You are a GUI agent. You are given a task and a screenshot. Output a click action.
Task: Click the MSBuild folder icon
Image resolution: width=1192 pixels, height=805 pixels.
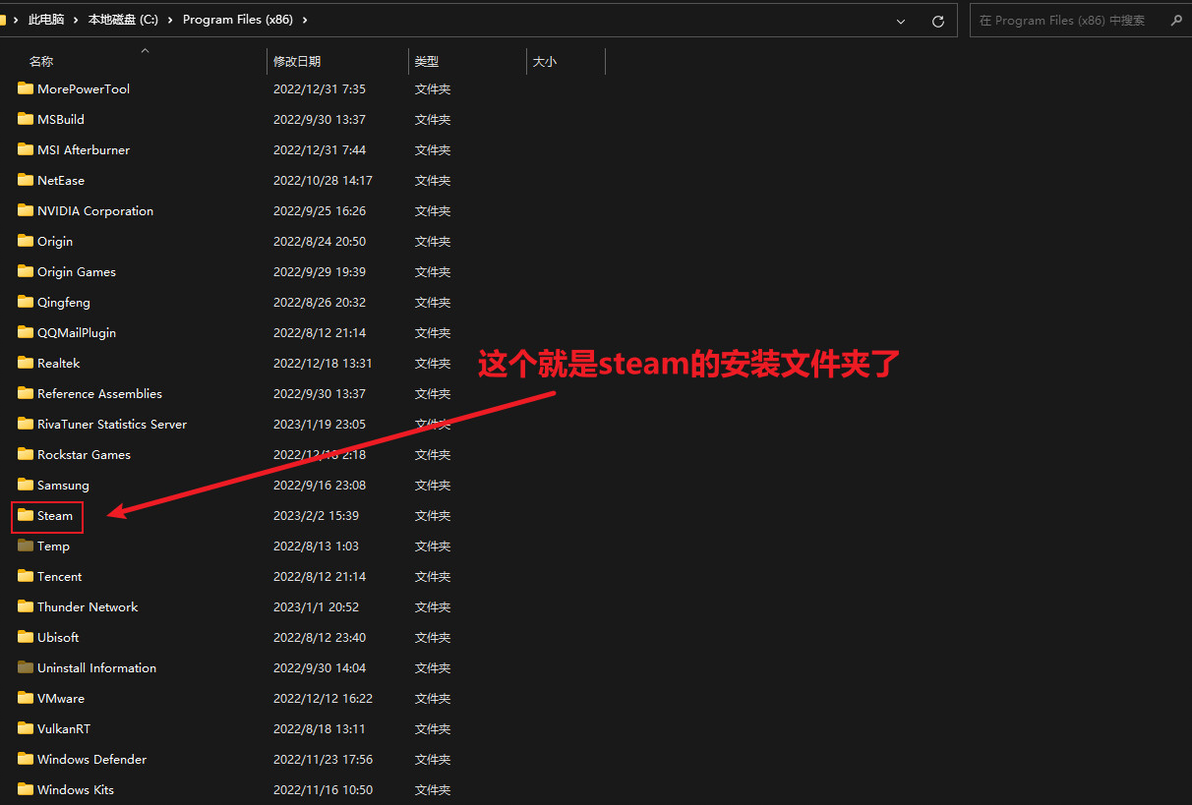(25, 119)
